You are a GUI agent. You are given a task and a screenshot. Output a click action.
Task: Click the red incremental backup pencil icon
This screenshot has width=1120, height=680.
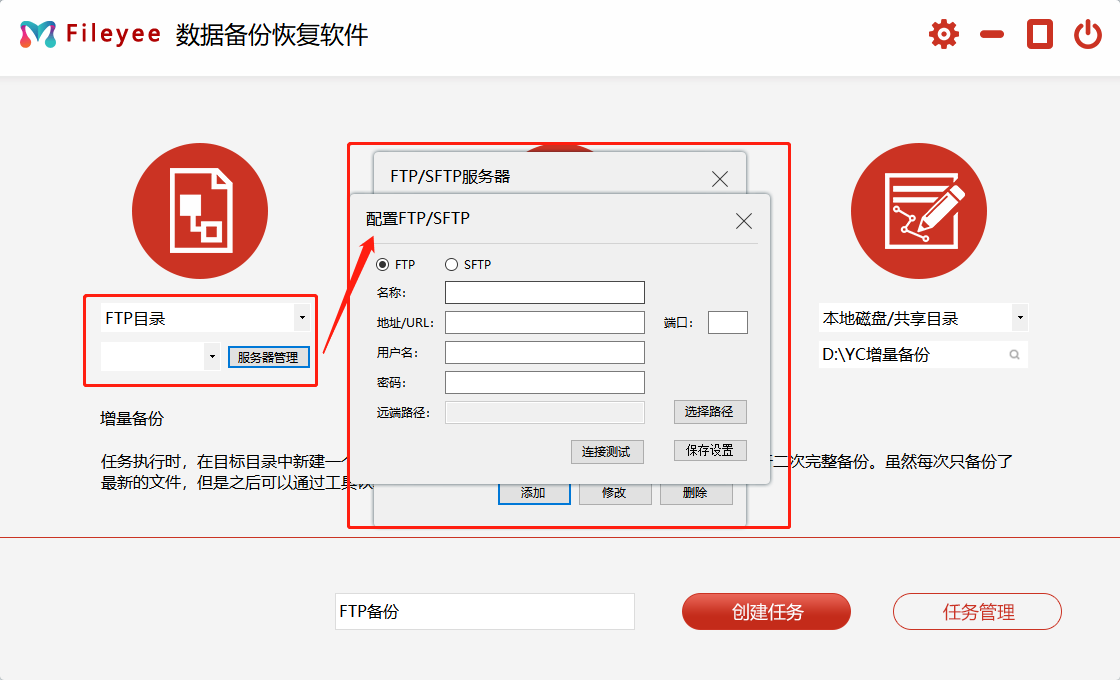point(919,211)
